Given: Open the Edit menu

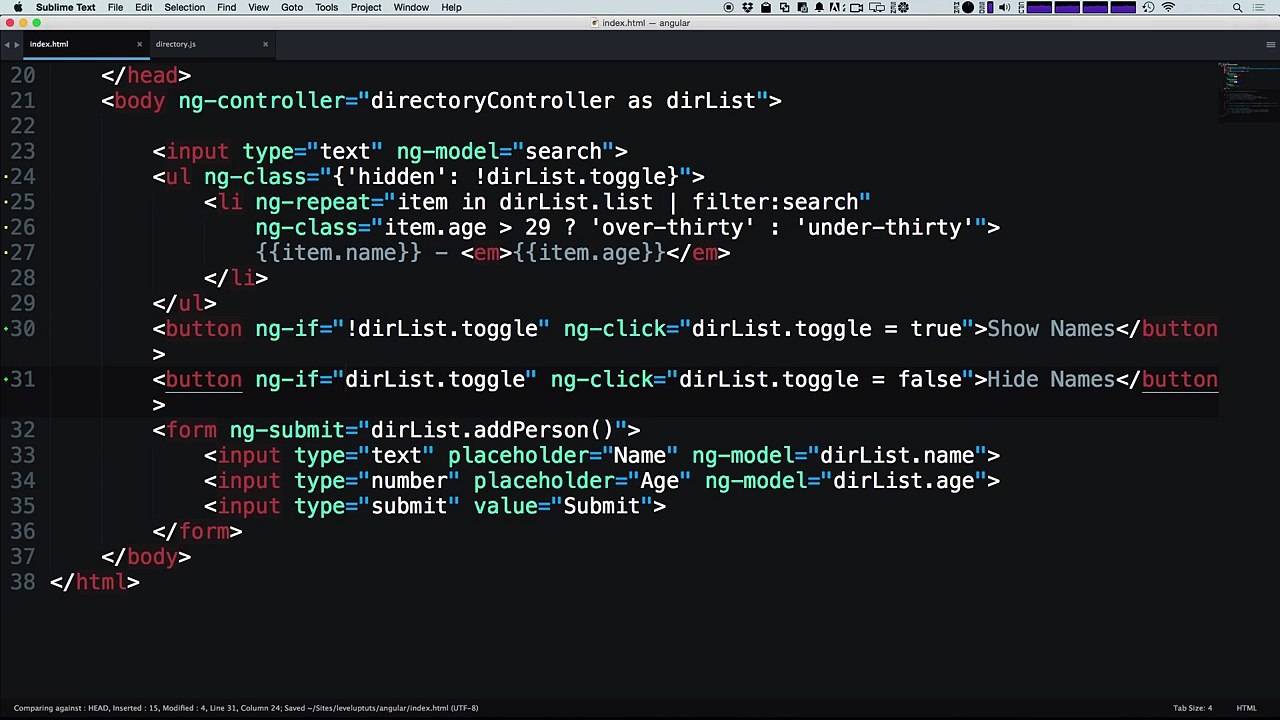Looking at the screenshot, I should click(144, 7).
